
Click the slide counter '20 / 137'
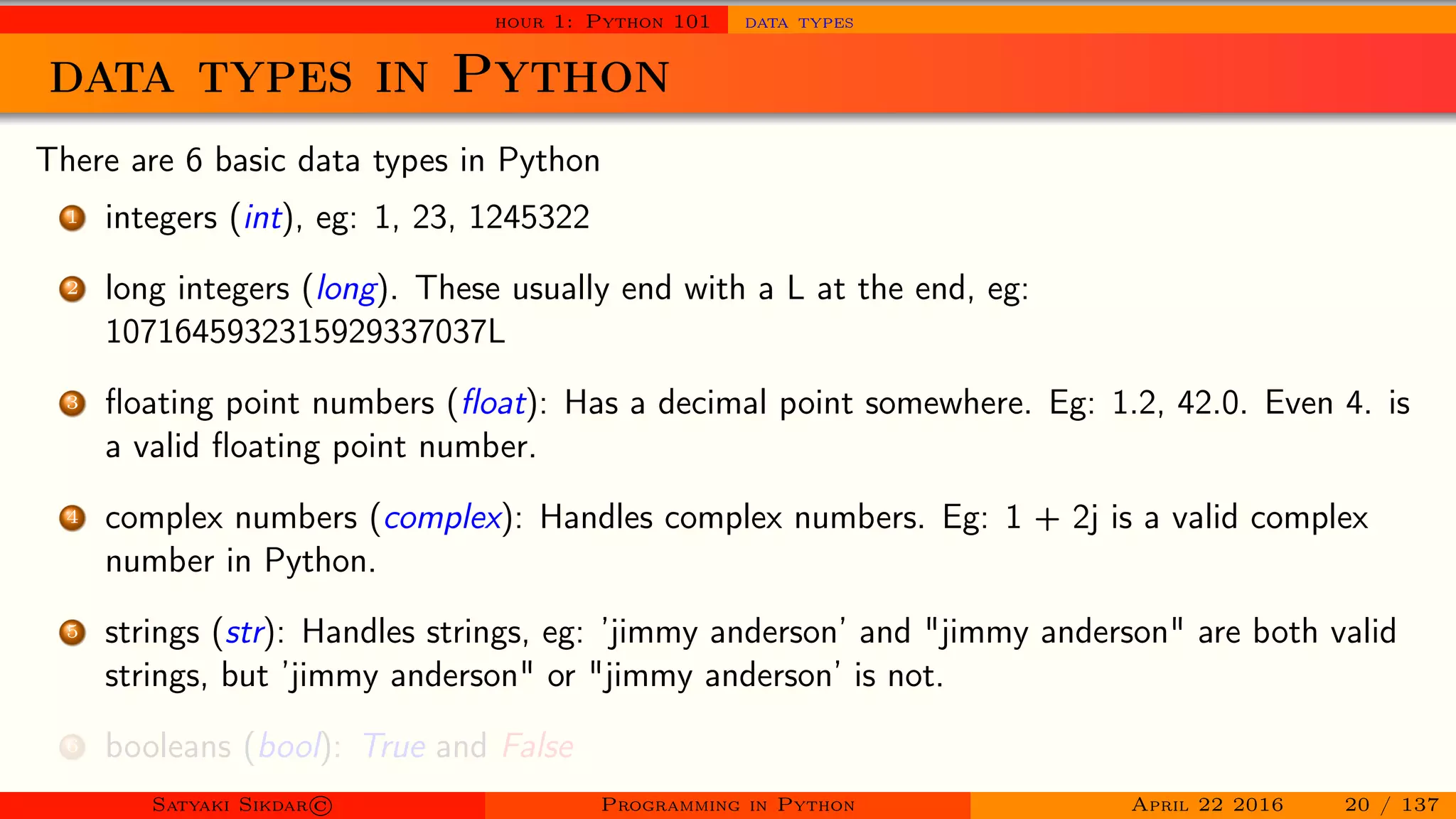pos(1392,805)
